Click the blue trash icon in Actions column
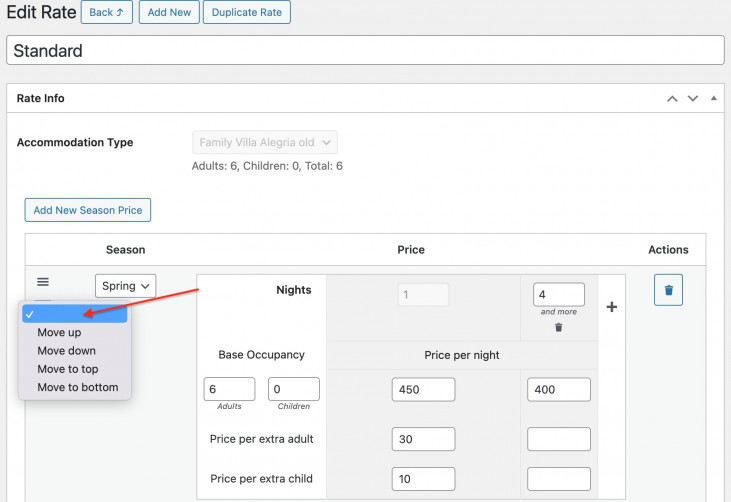731x502 pixels. click(x=668, y=291)
